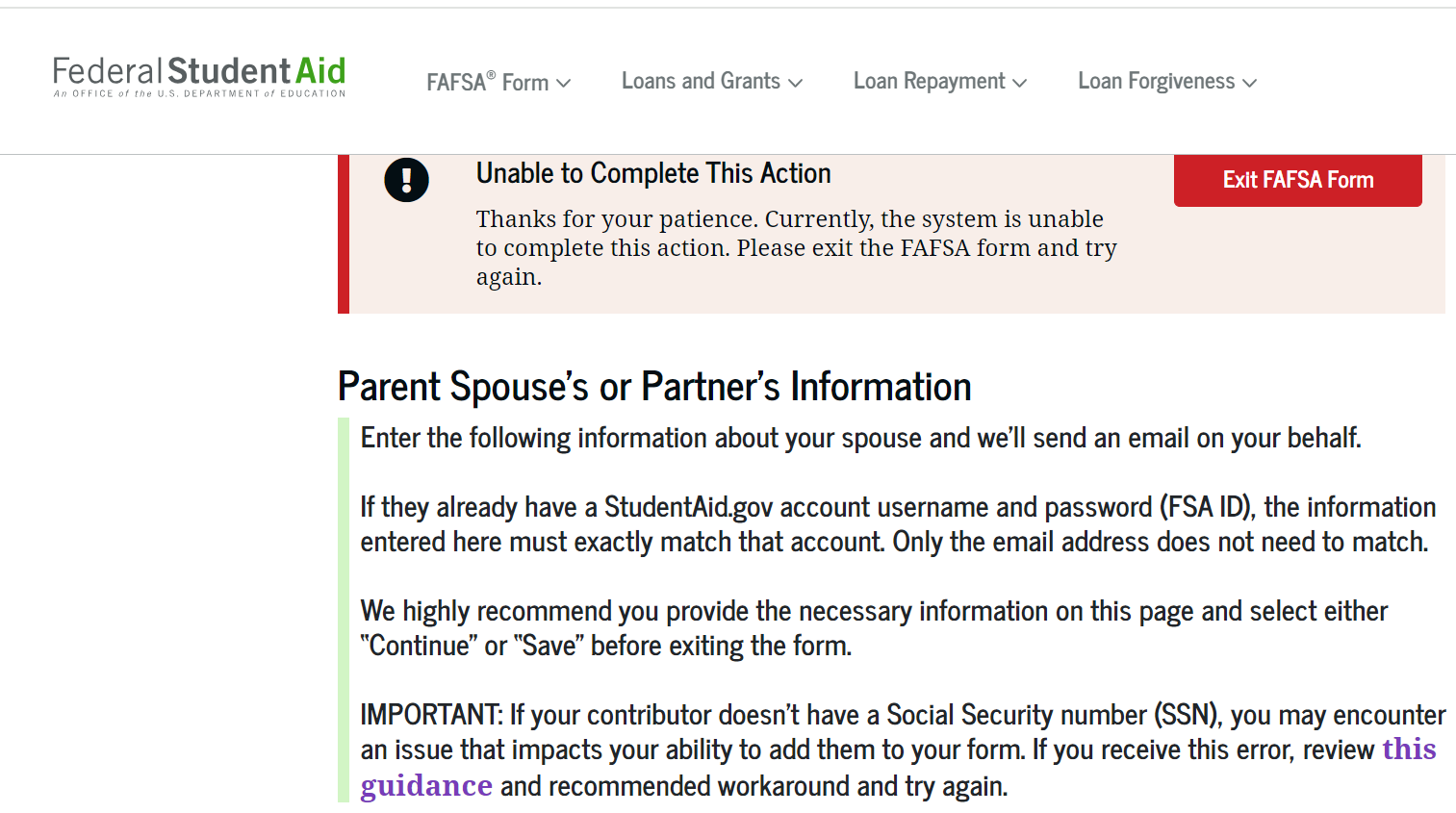The height and width of the screenshot is (813, 1456).
Task: Expand the chevron beside Loans and Grants
Action: [795, 84]
